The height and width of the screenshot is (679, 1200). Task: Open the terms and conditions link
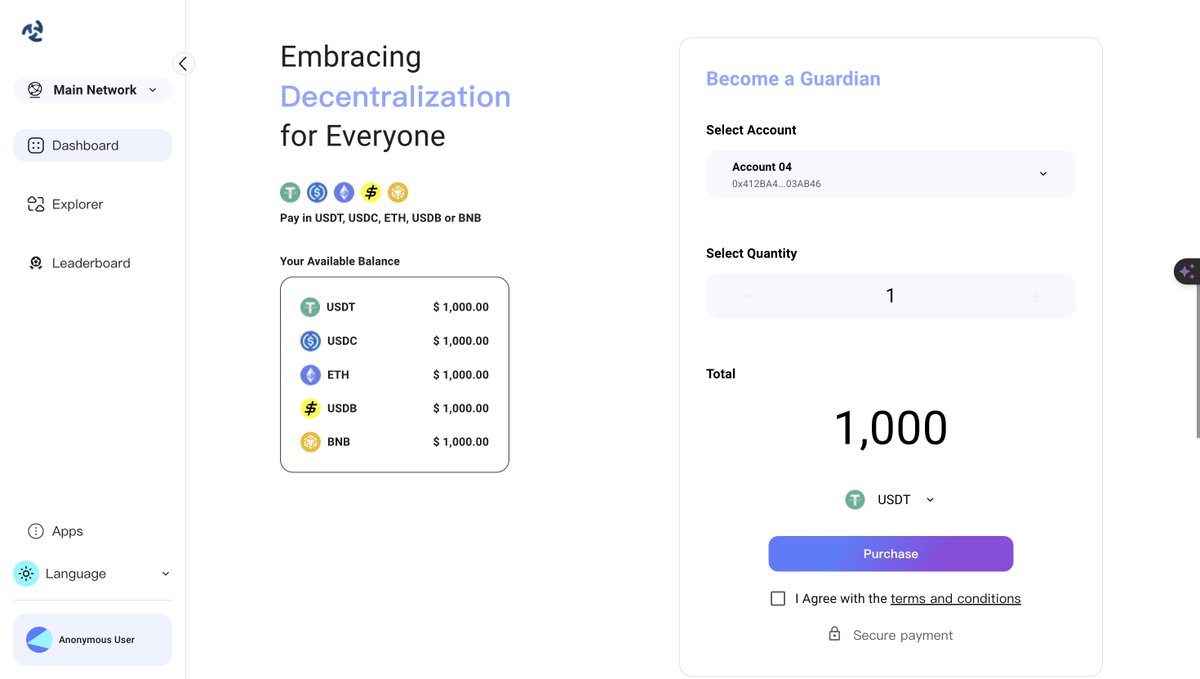pyautogui.click(x=955, y=599)
